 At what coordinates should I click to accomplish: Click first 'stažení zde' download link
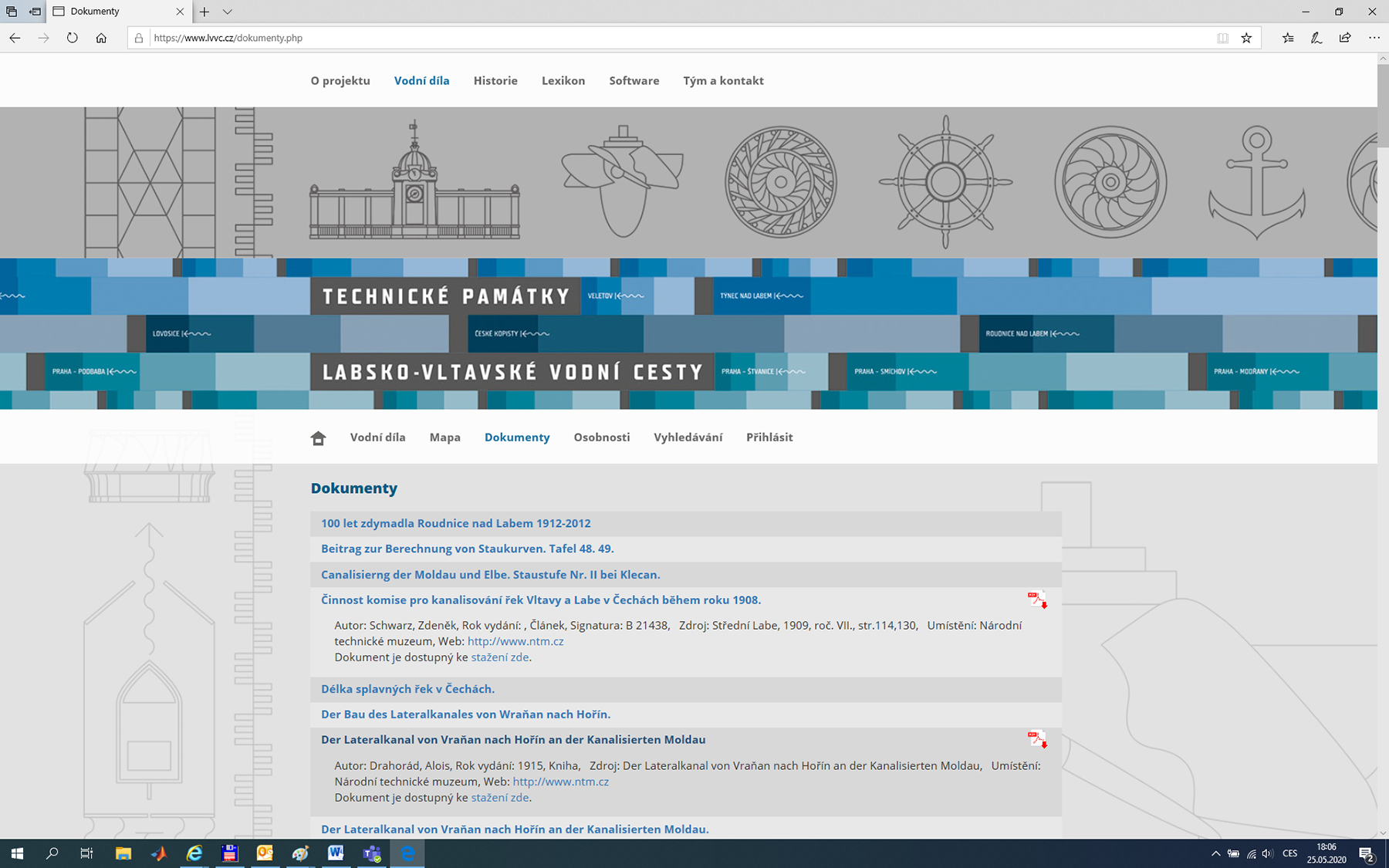point(499,657)
